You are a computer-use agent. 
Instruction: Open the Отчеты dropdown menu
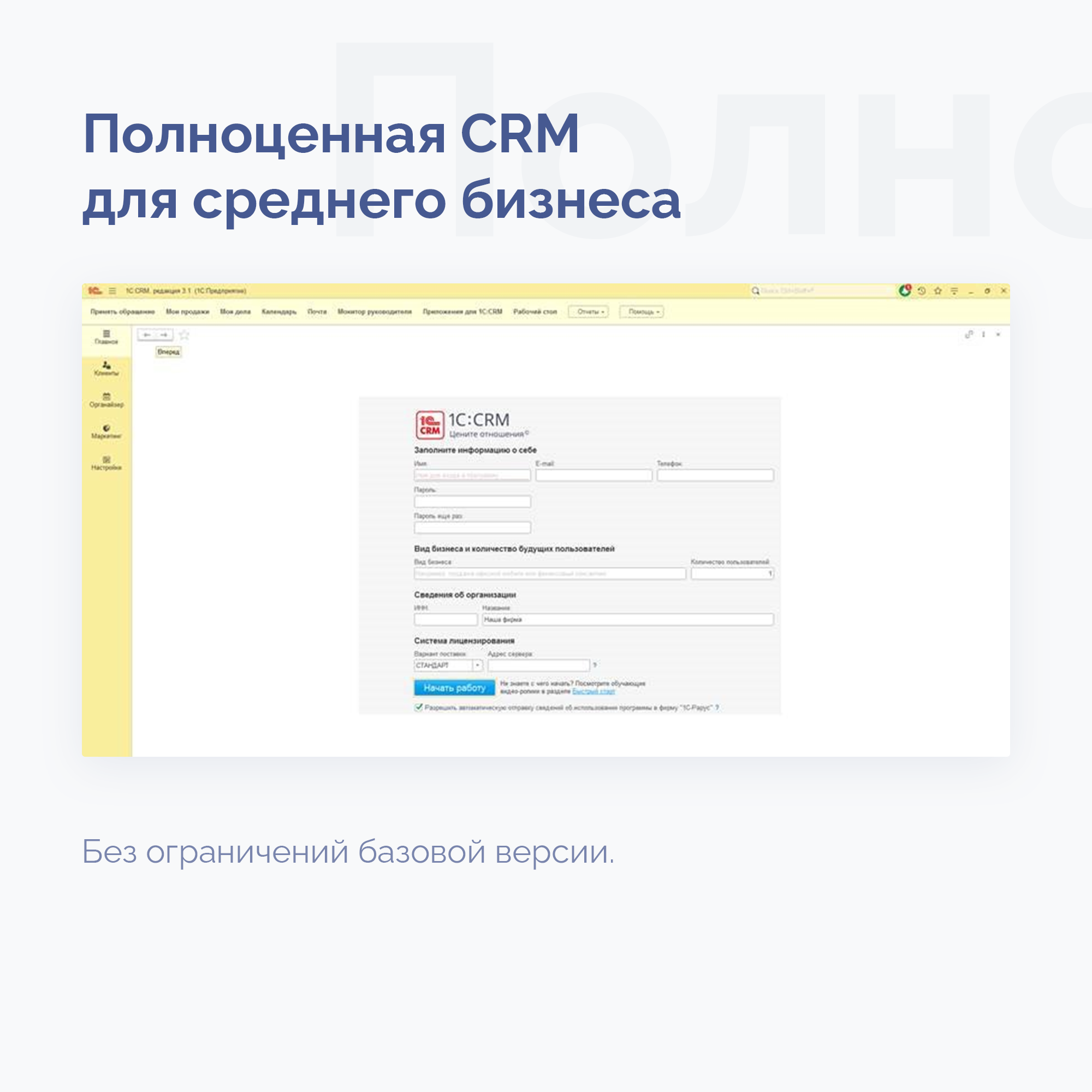pyautogui.click(x=589, y=312)
